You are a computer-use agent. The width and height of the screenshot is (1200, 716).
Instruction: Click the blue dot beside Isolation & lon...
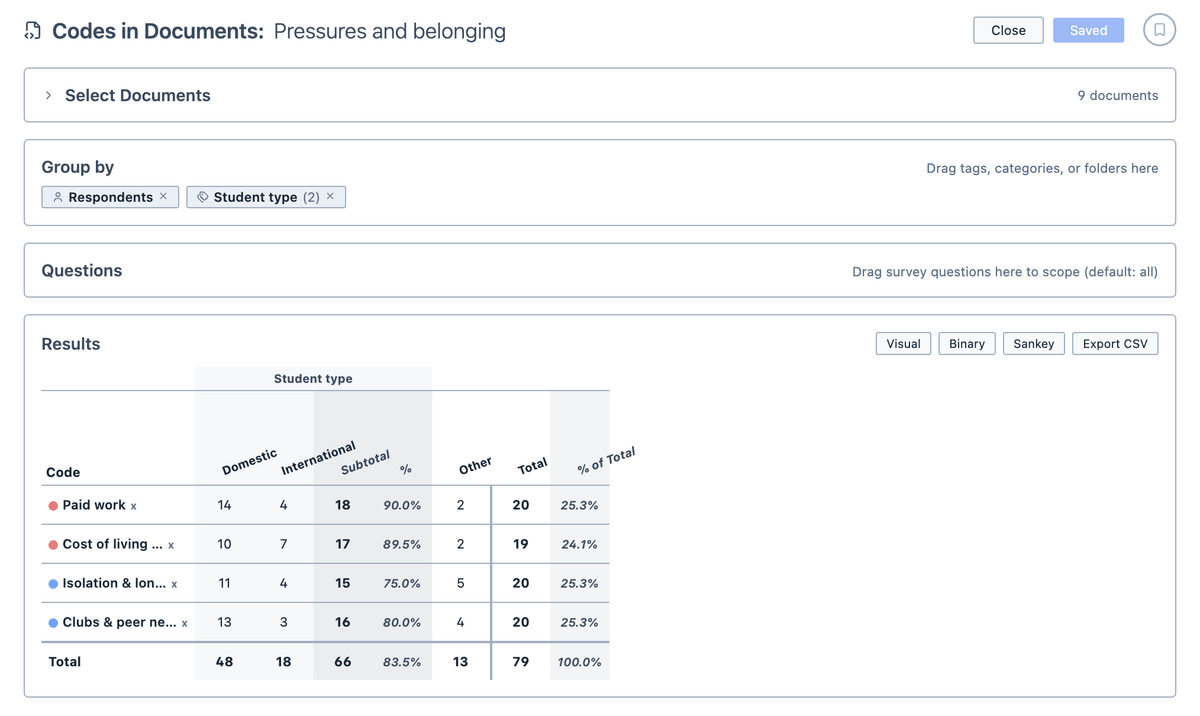(53, 584)
